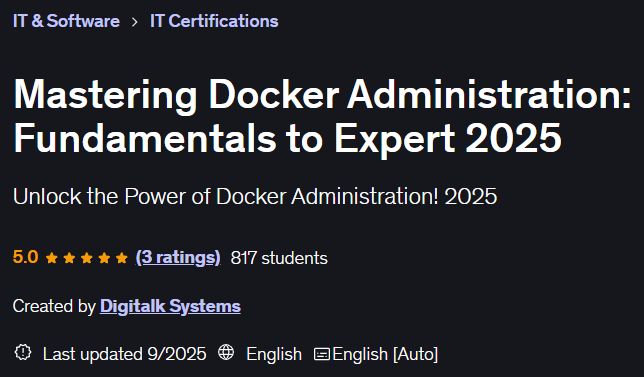Viewport: 644px width, 377px height.
Task: Click the 817 students text
Action: coord(279,258)
